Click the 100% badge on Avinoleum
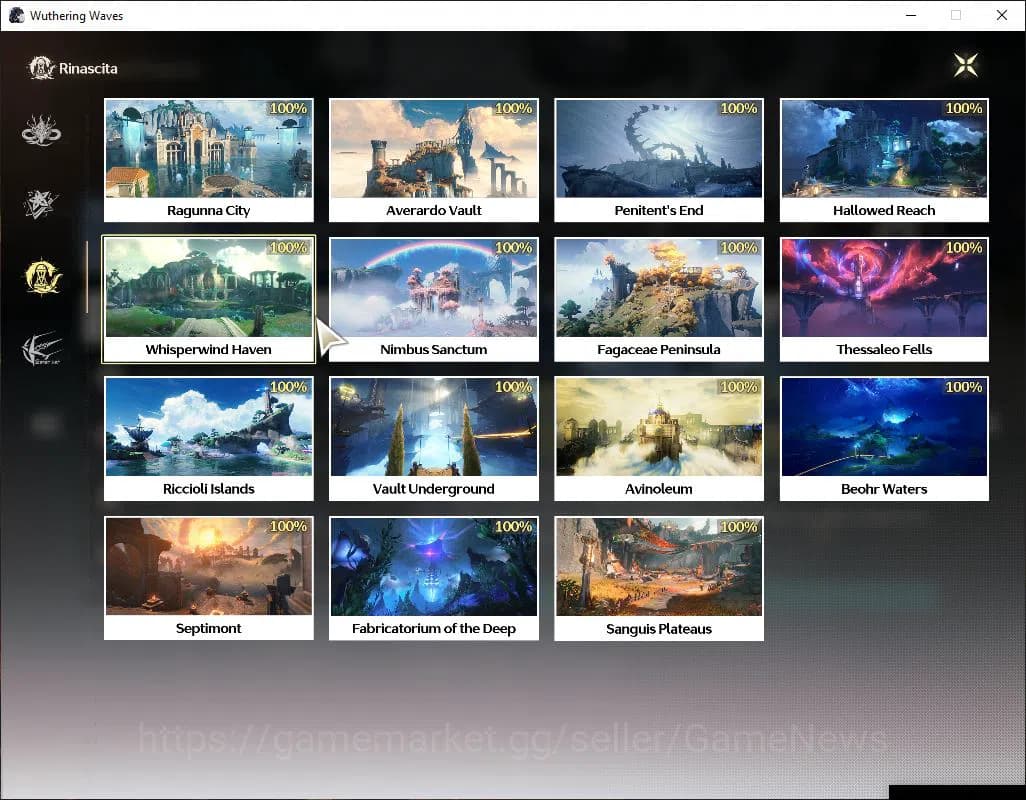 (739, 387)
